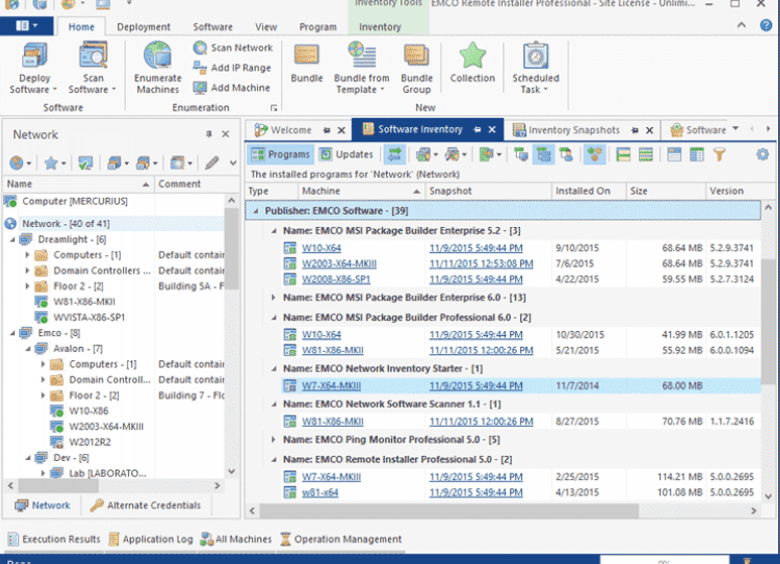Open Enumeration group dialog launcher
This screenshot has width=780, height=564.
[274, 107]
